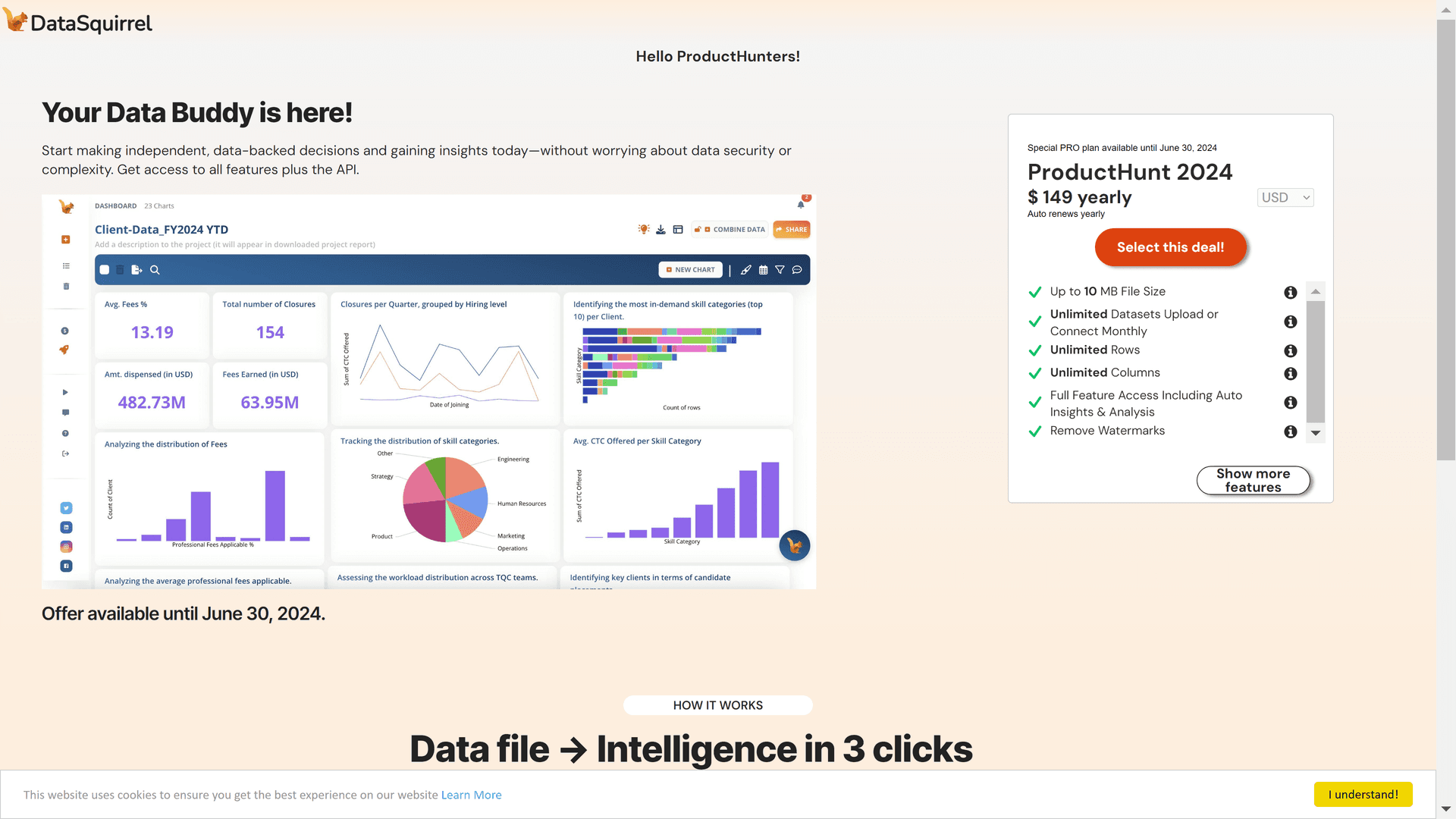This screenshot has height=819, width=1456.
Task: Click the Remove Watermarks checkmark
Action: point(1034,431)
